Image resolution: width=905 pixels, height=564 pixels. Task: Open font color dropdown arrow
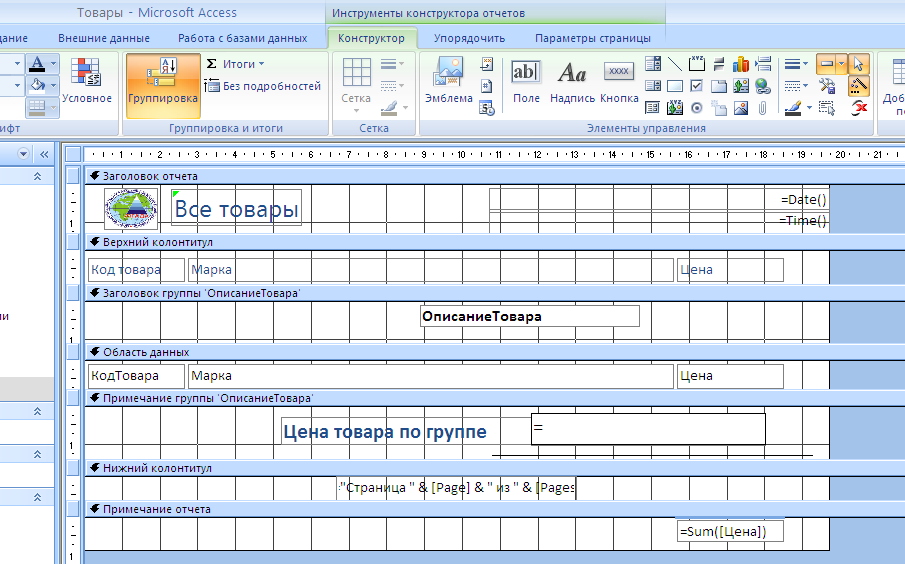(x=54, y=64)
